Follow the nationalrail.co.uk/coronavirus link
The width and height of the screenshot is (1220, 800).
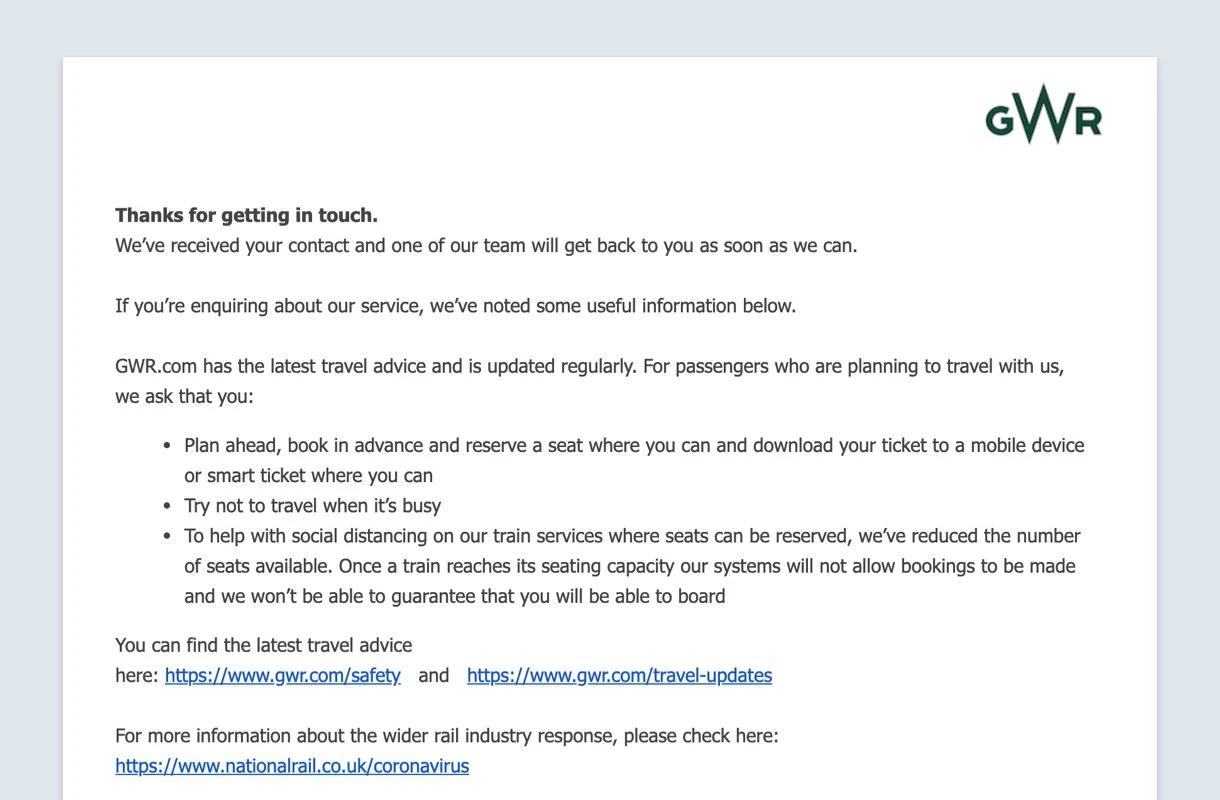(x=292, y=767)
